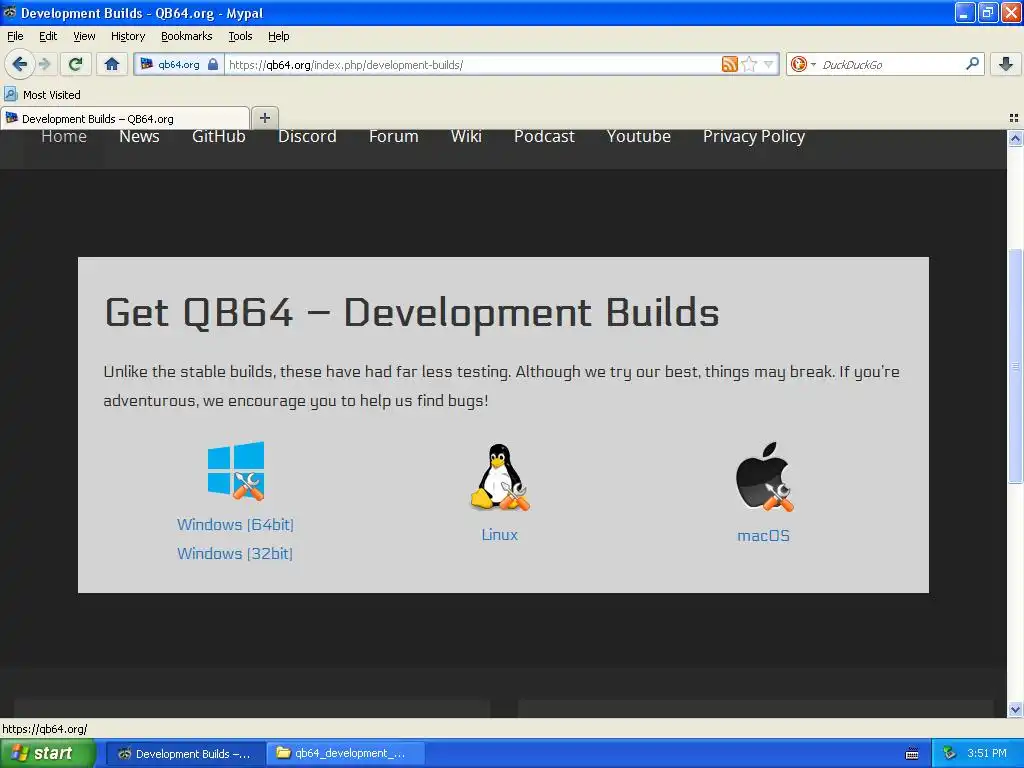The image size is (1024, 768).
Task: Go back using the back arrow button
Action: click(20, 64)
